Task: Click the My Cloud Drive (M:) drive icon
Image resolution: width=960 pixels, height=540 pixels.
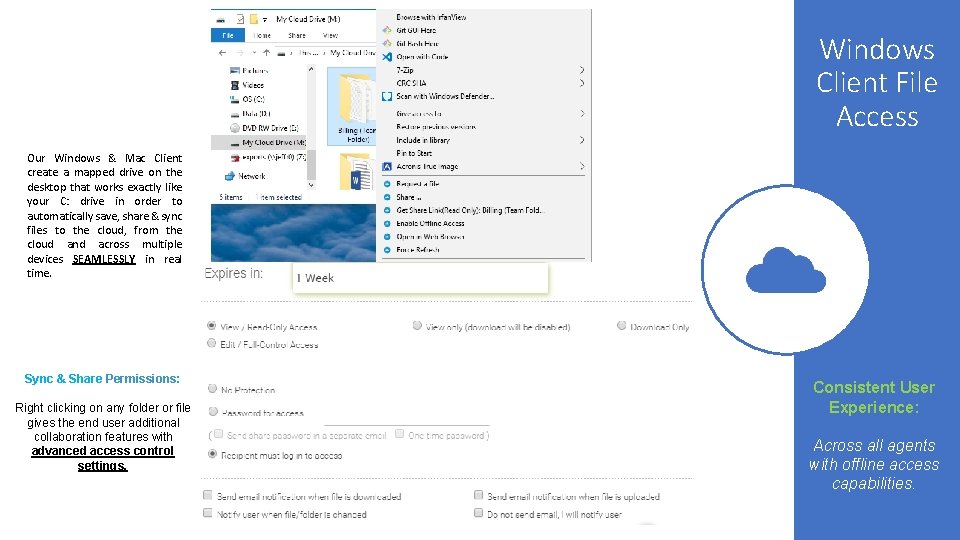Action: point(234,143)
